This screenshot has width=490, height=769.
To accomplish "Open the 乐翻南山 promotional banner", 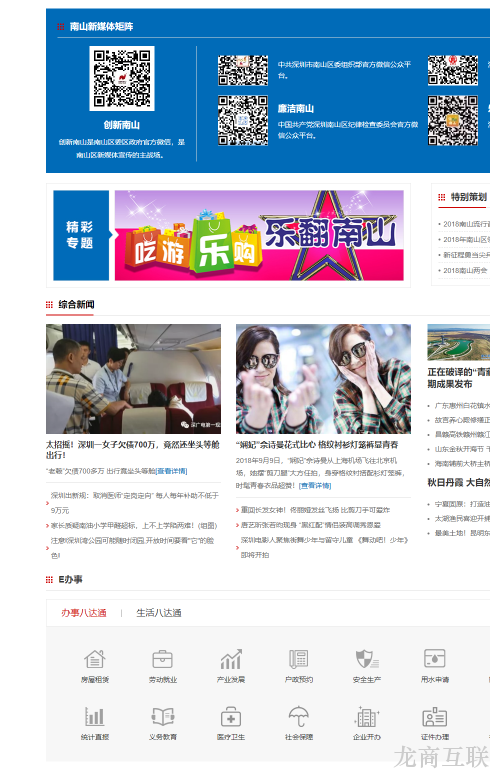I will point(259,235).
